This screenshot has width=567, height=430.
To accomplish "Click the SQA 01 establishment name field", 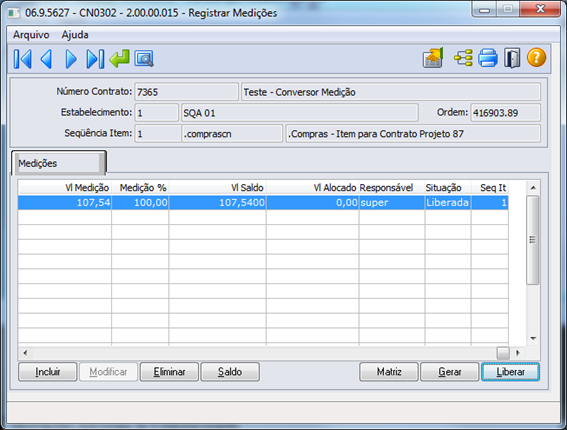I will tap(300, 113).
